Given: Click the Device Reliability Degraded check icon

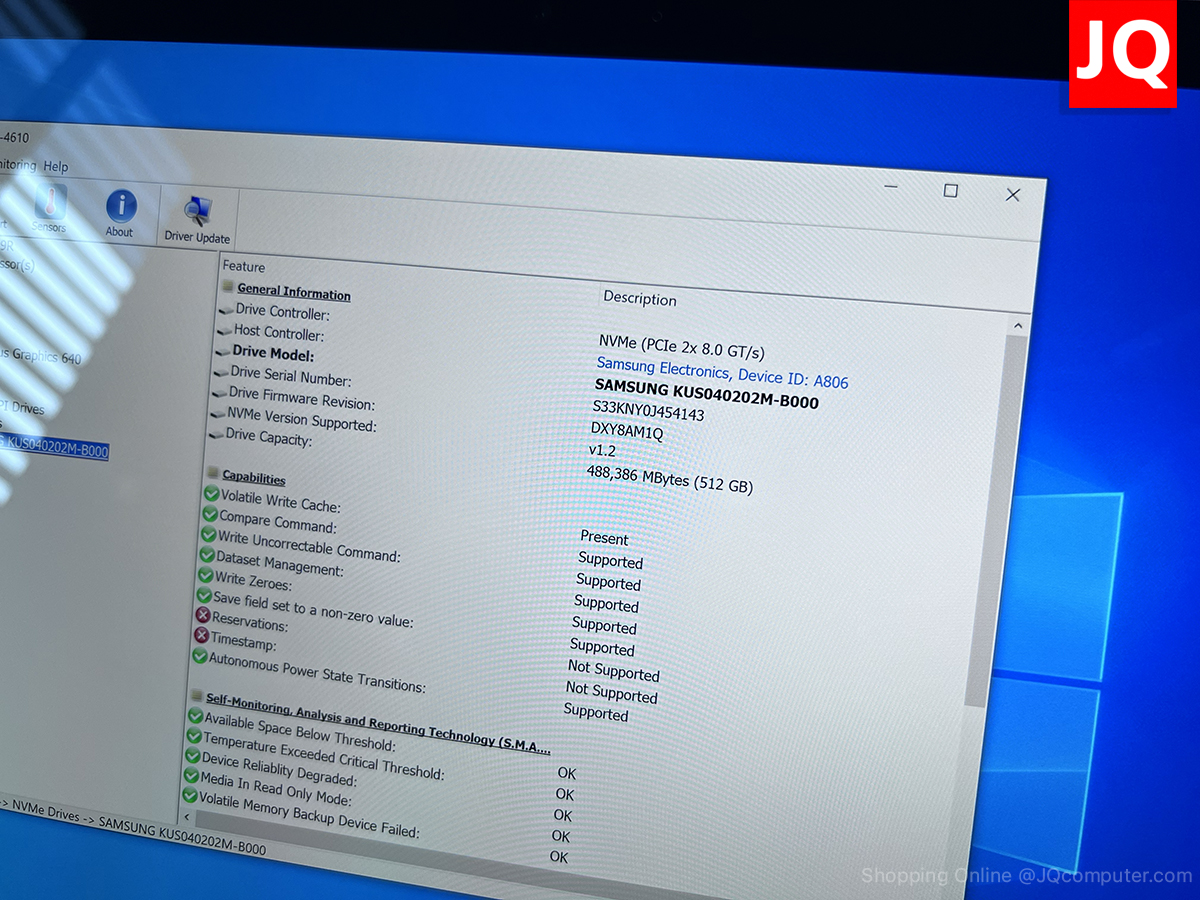Looking at the screenshot, I should point(192,757).
